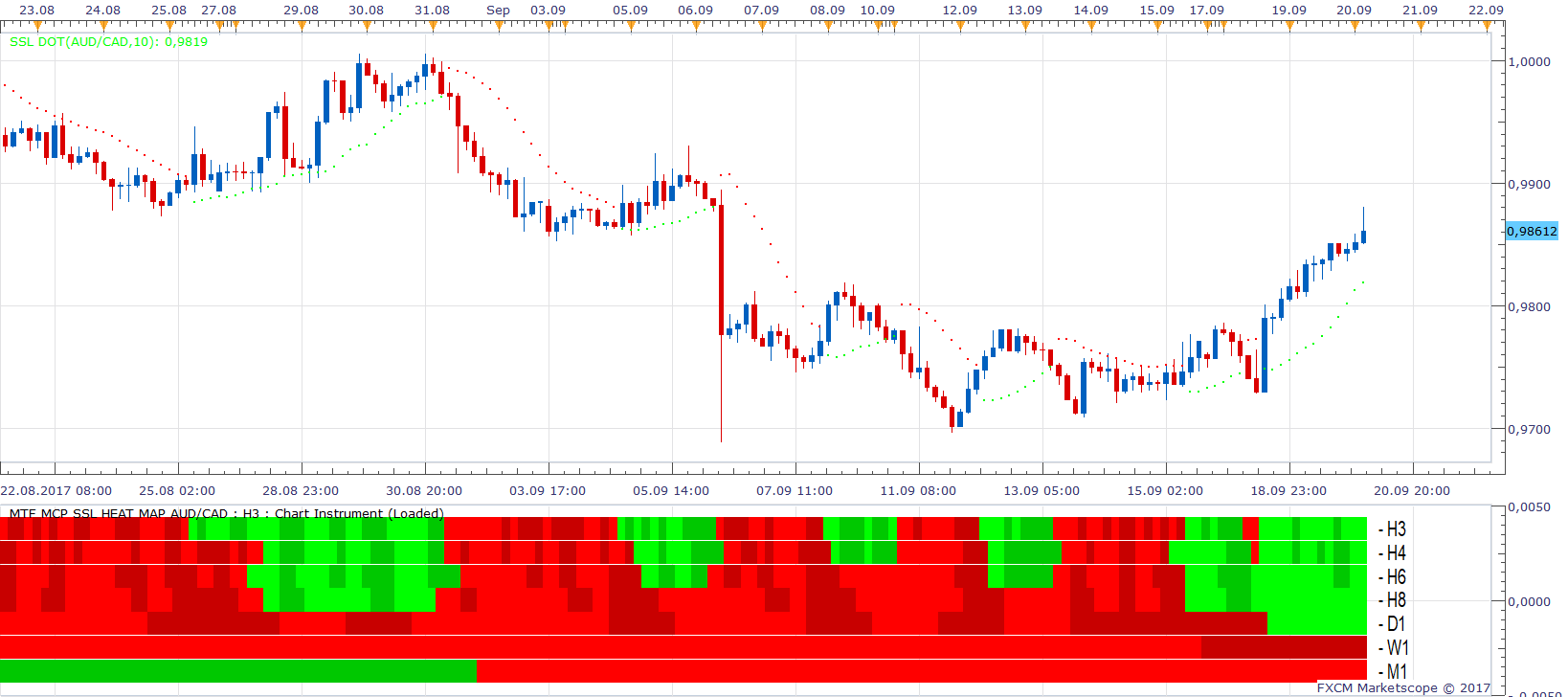Click the 22.08.2017 08:00 time axis label

(x=56, y=490)
